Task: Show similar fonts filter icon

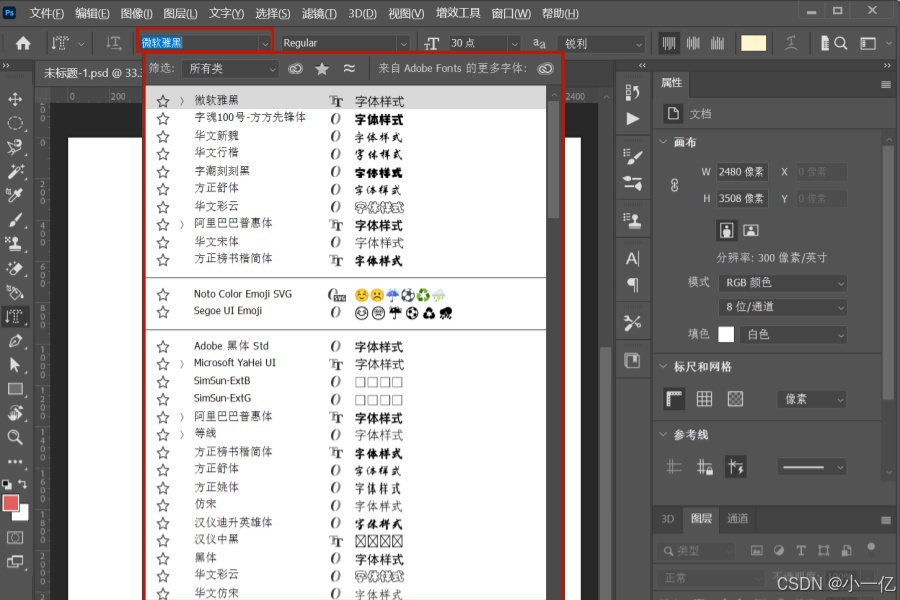Action: tap(349, 68)
